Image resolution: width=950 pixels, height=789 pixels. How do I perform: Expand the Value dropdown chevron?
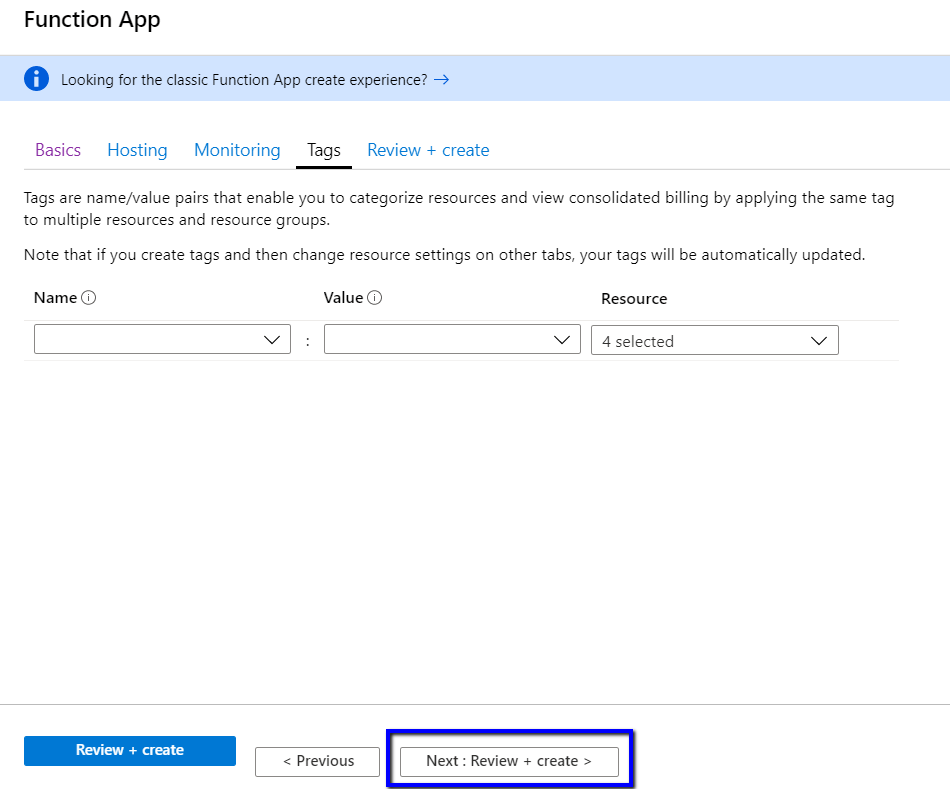561,340
